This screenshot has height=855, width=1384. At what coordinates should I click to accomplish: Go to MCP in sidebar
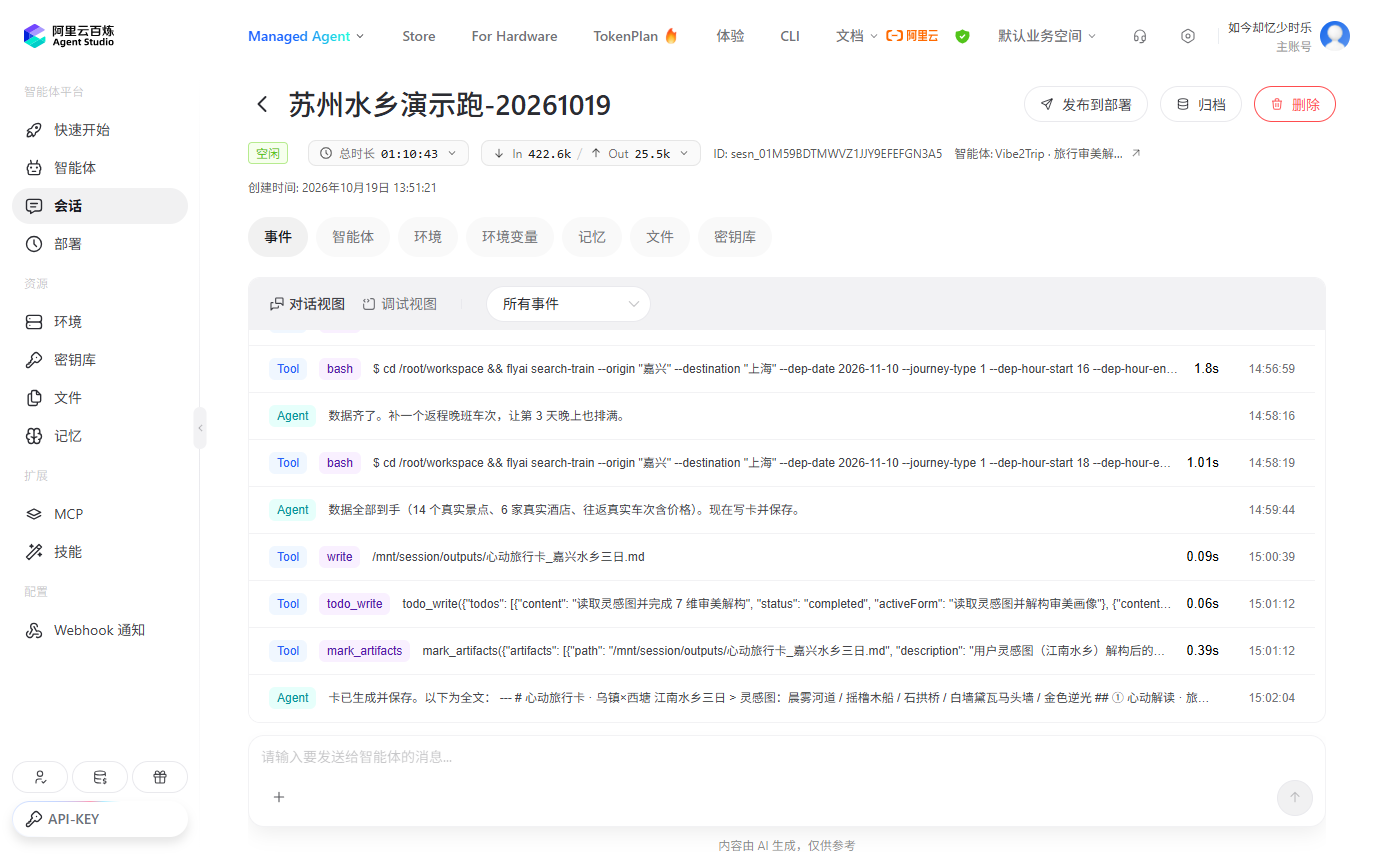click(x=100, y=514)
